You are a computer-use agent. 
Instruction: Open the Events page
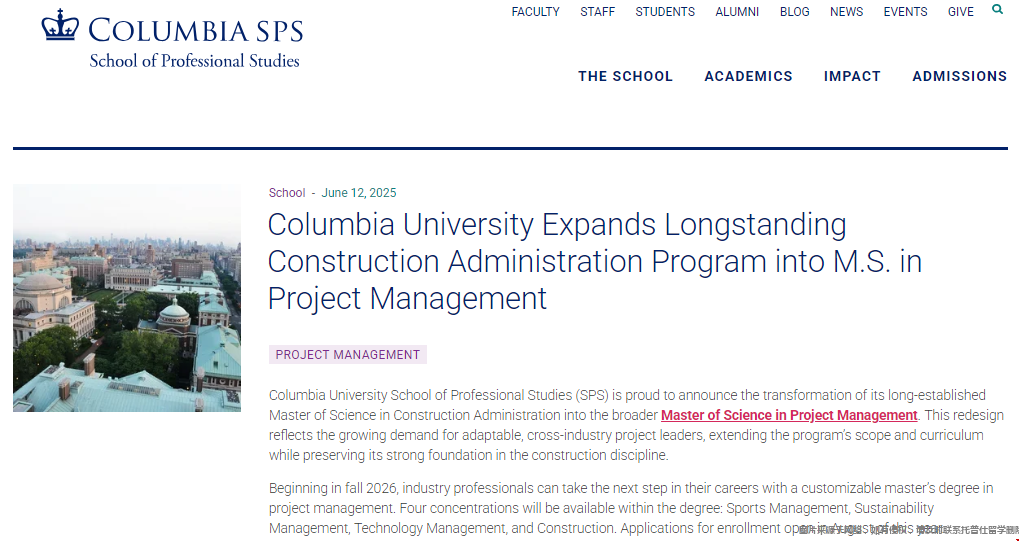point(905,12)
